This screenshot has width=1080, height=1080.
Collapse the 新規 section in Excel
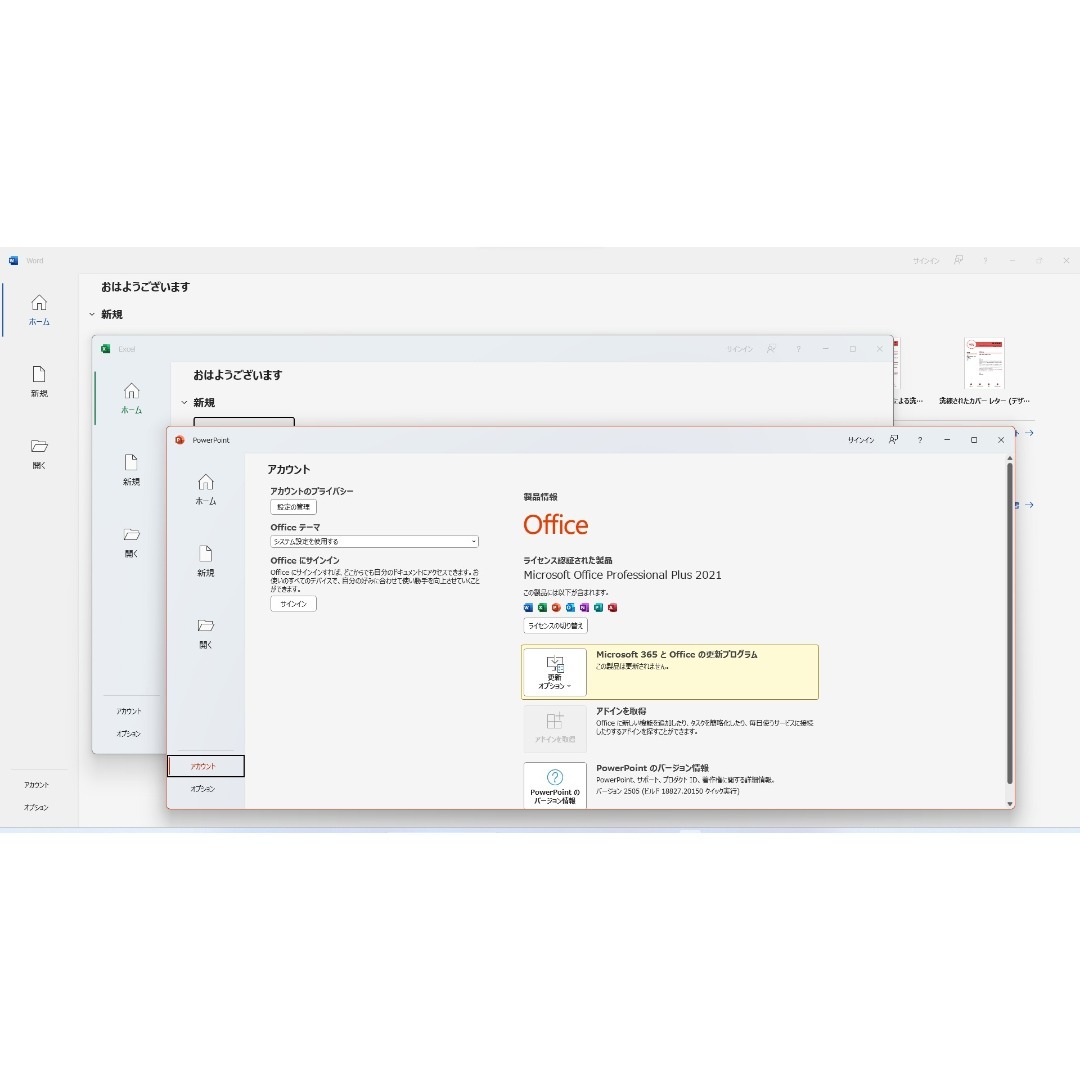click(x=184, y=402)
